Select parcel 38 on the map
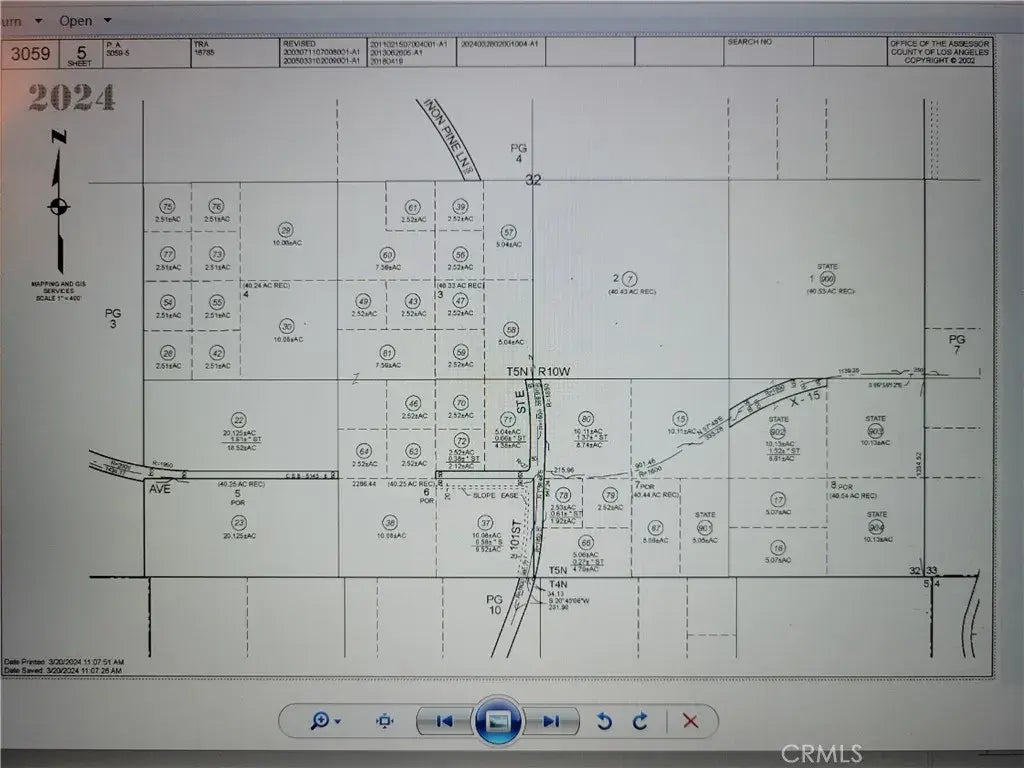Image resolution: width=1024 pixels, height=768 pixels. click(390, 522)
